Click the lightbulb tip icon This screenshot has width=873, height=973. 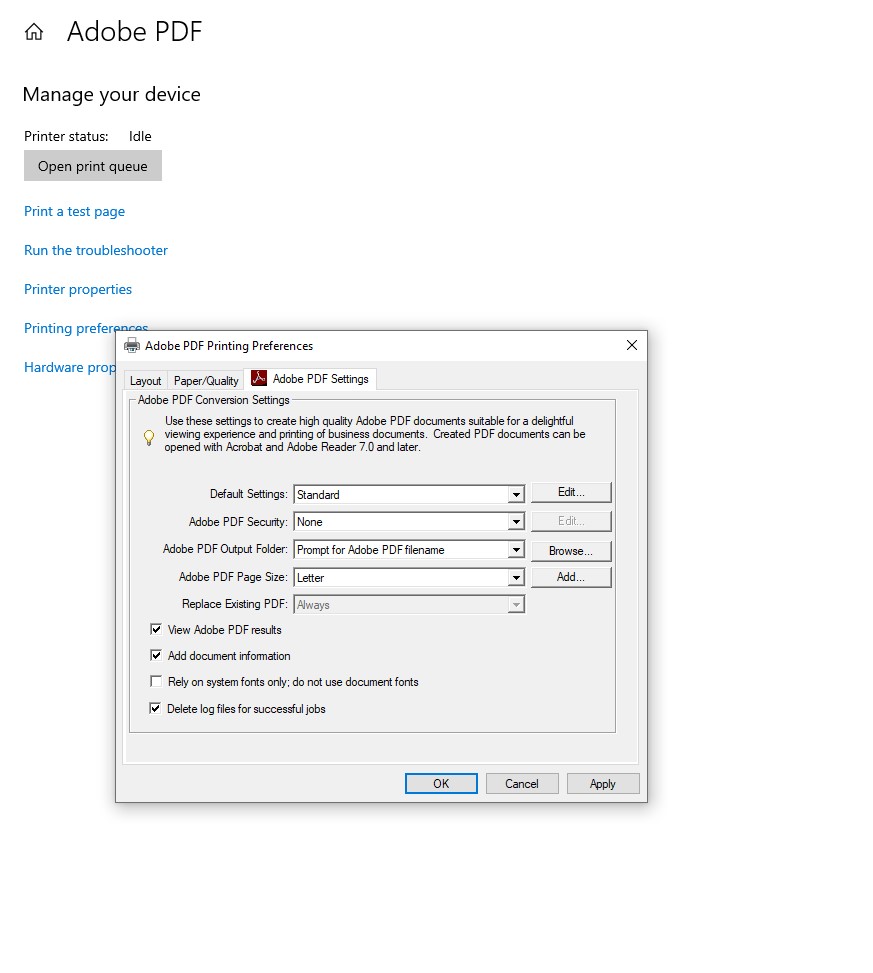point(147,438)
